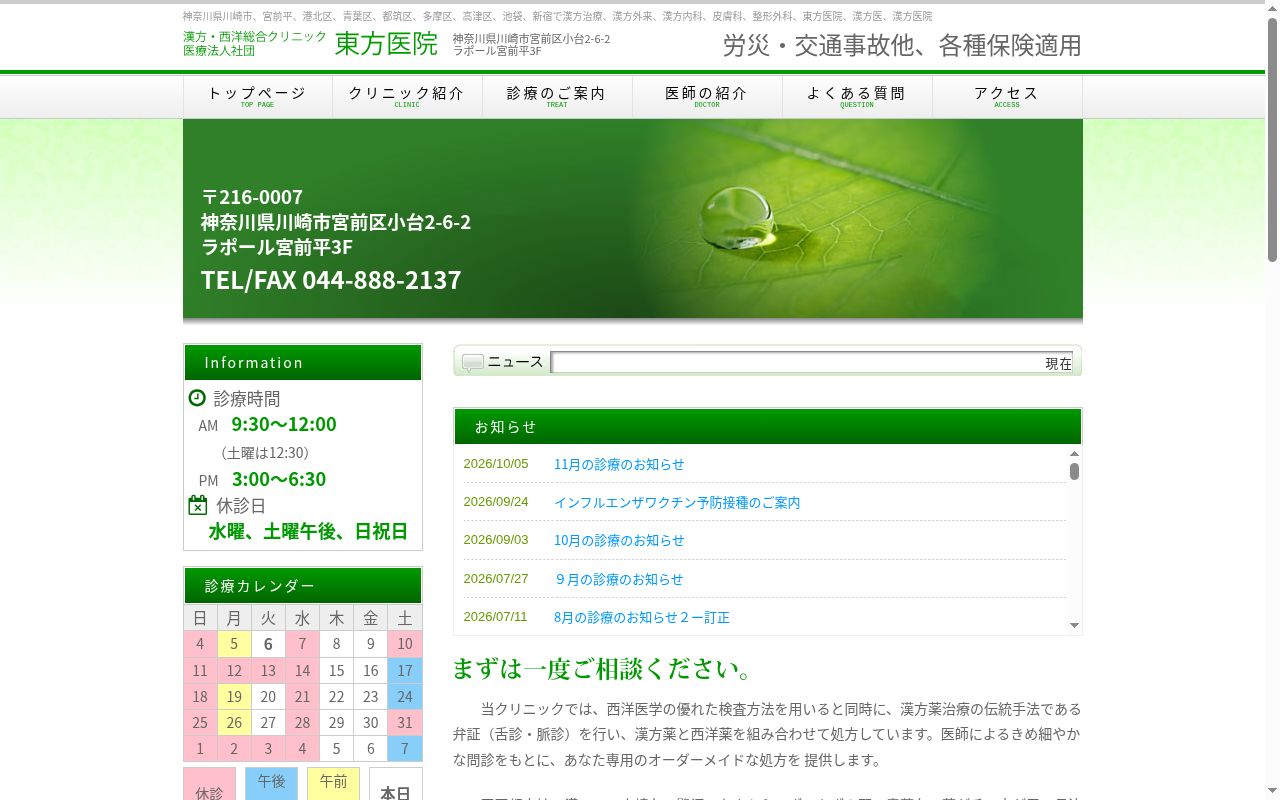1280x800 pixels.
Task: Open the よくある質問 menu item
Action: coord(857,97)
